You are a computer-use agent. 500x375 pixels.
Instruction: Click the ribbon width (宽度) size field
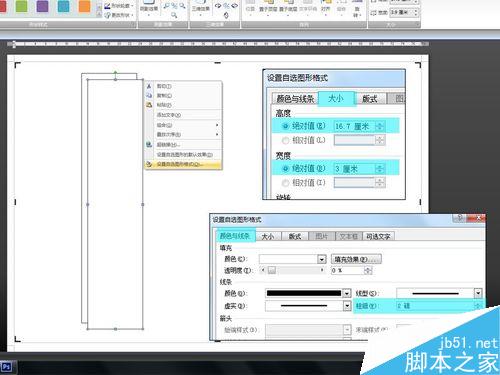(x=404, y=13)
